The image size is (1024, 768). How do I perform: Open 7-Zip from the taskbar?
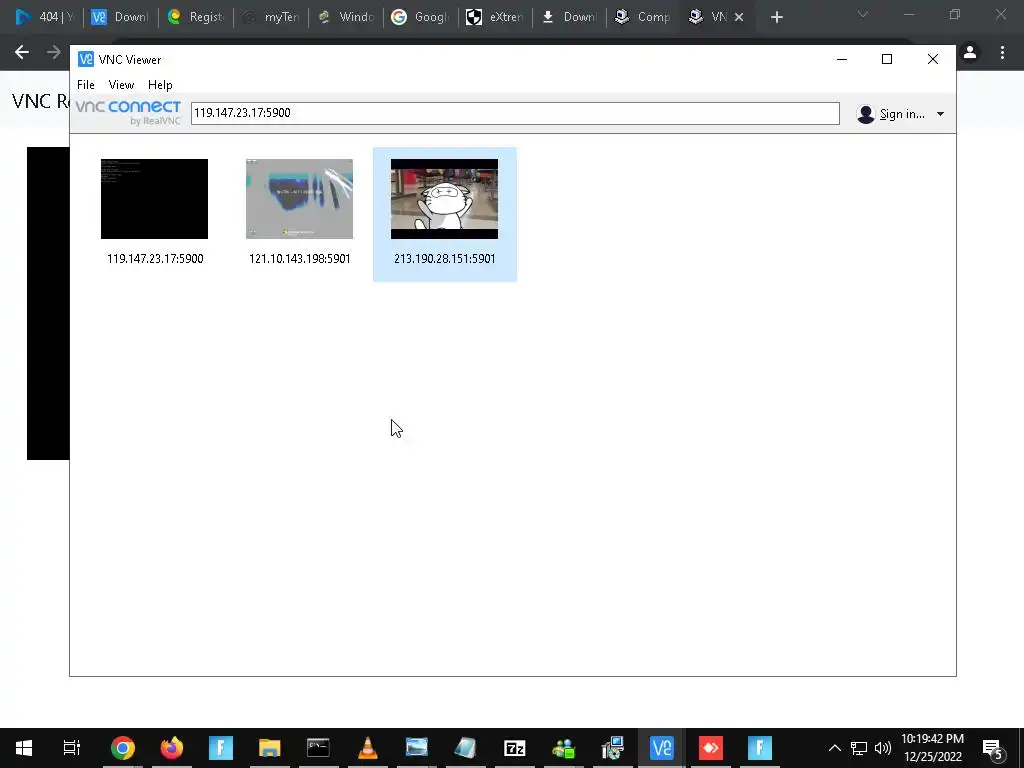point(515,748)
